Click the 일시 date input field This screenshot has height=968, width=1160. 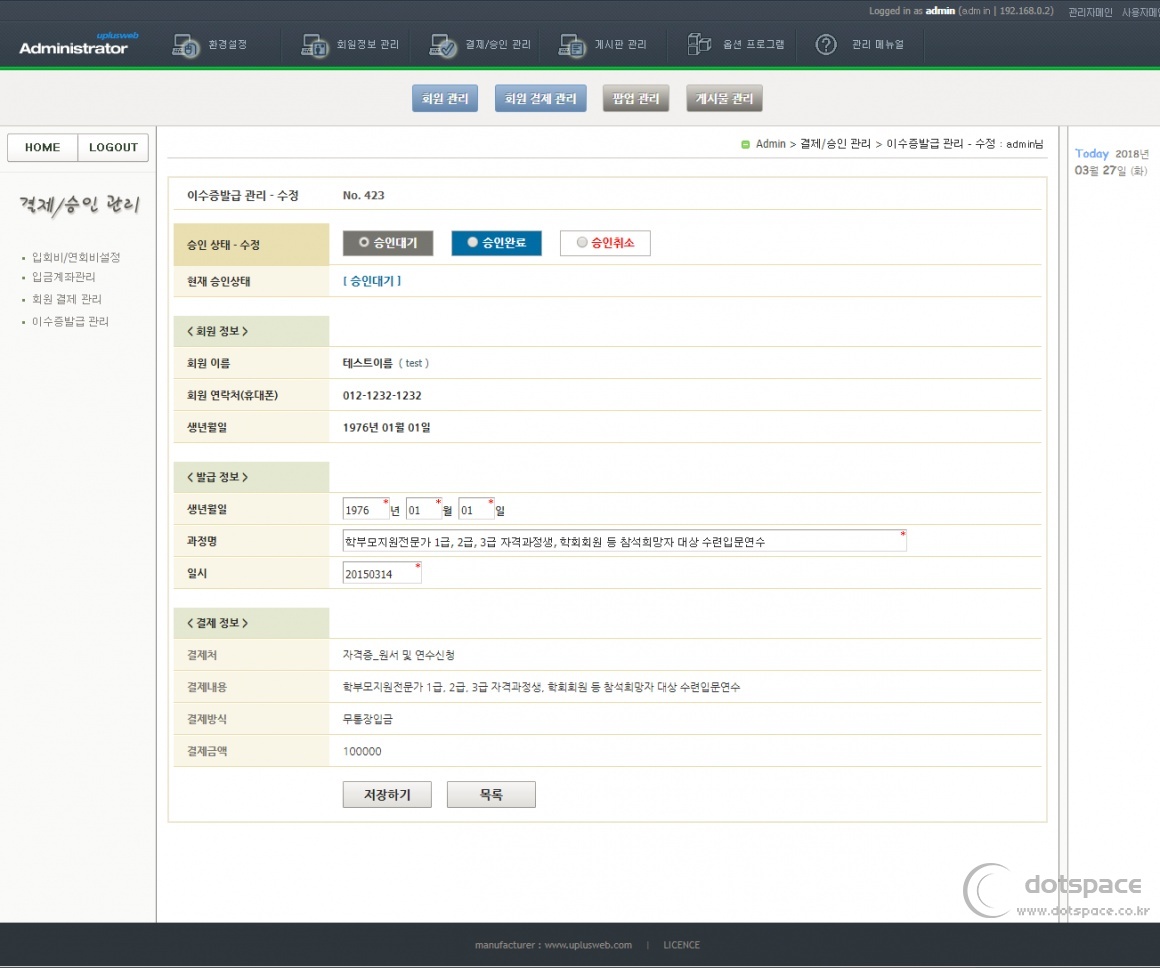(x=380, y=575)
